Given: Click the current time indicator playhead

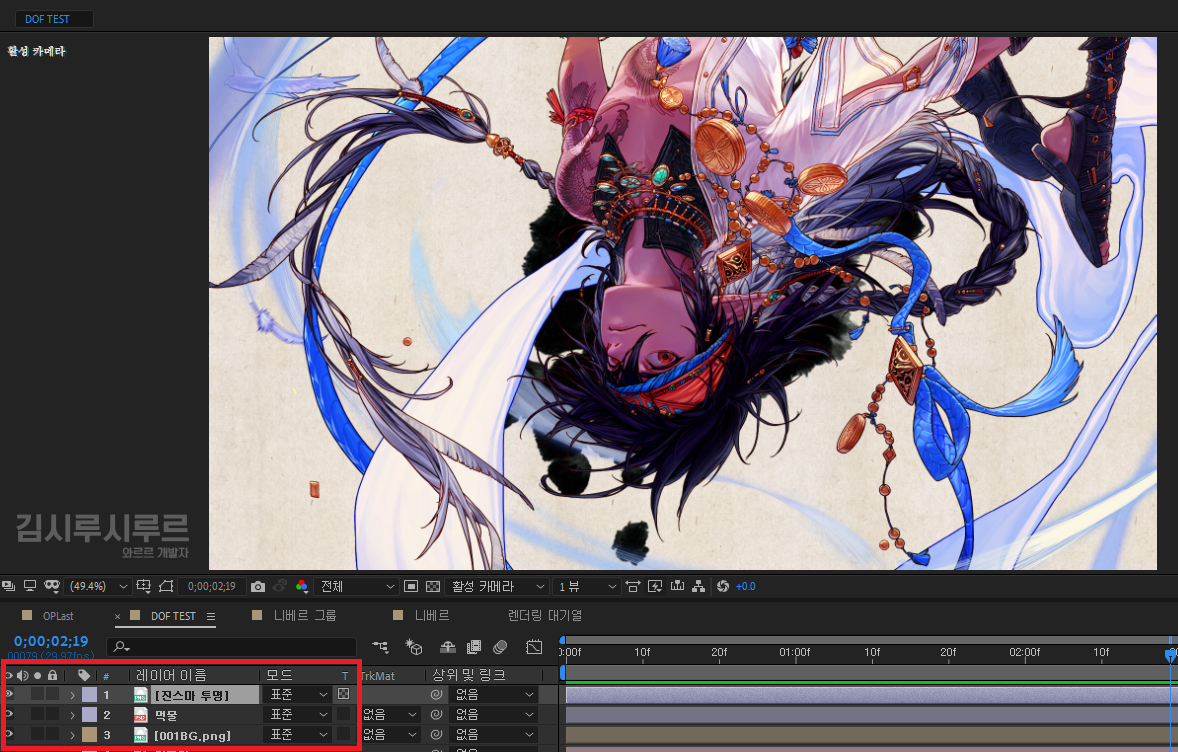Looking at the screenshot, I should (x=1170, y=655).
